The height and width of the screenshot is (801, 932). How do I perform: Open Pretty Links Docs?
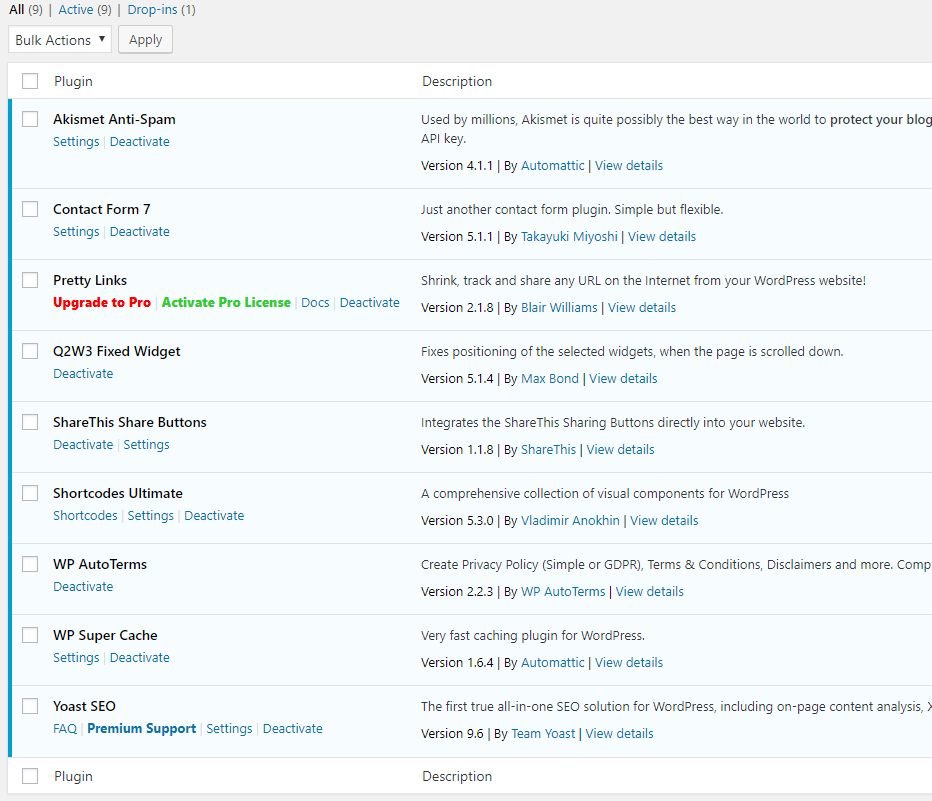[315, 302]
